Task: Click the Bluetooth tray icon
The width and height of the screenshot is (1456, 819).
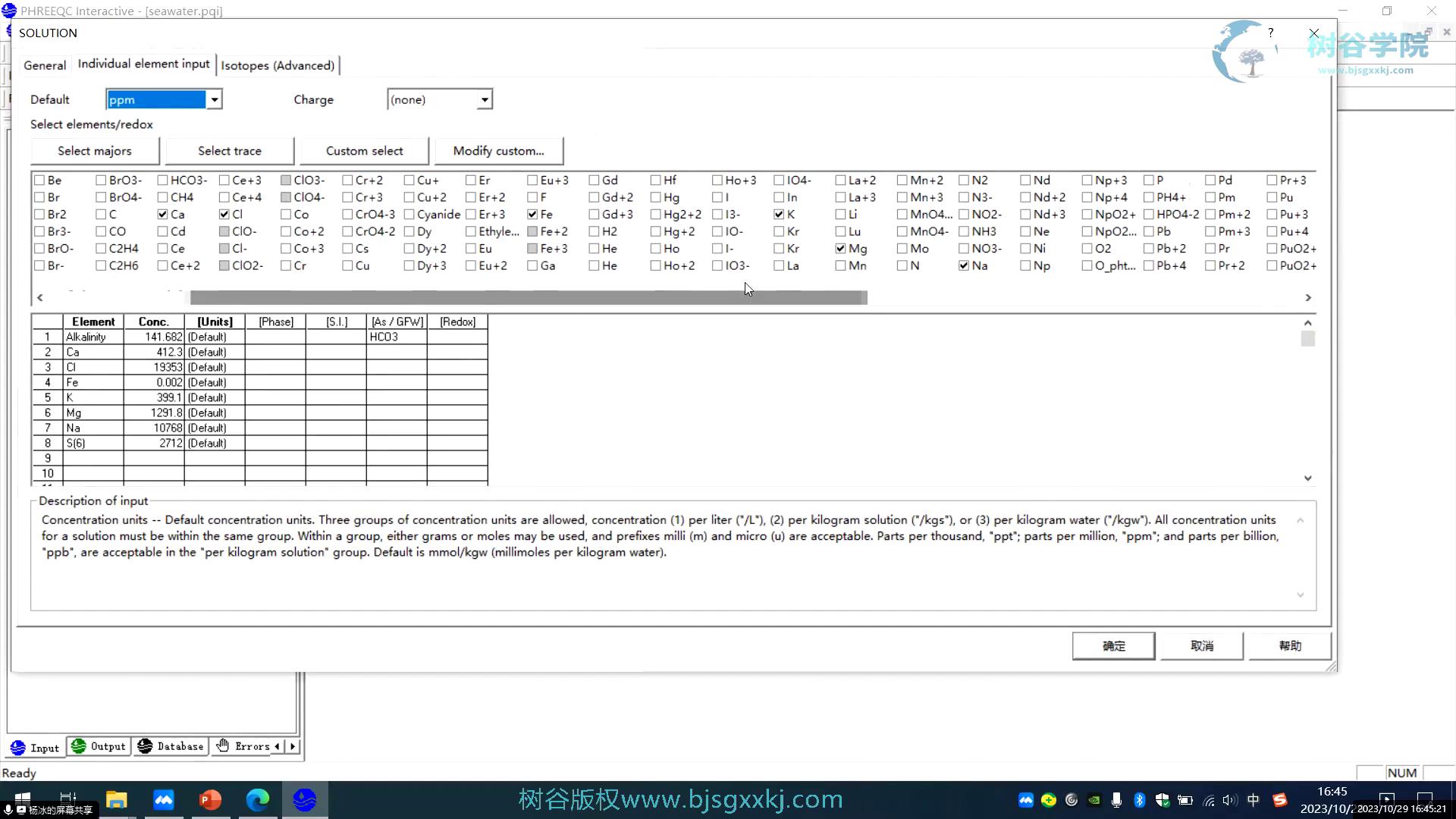Action: click(x=1139, y=800)
